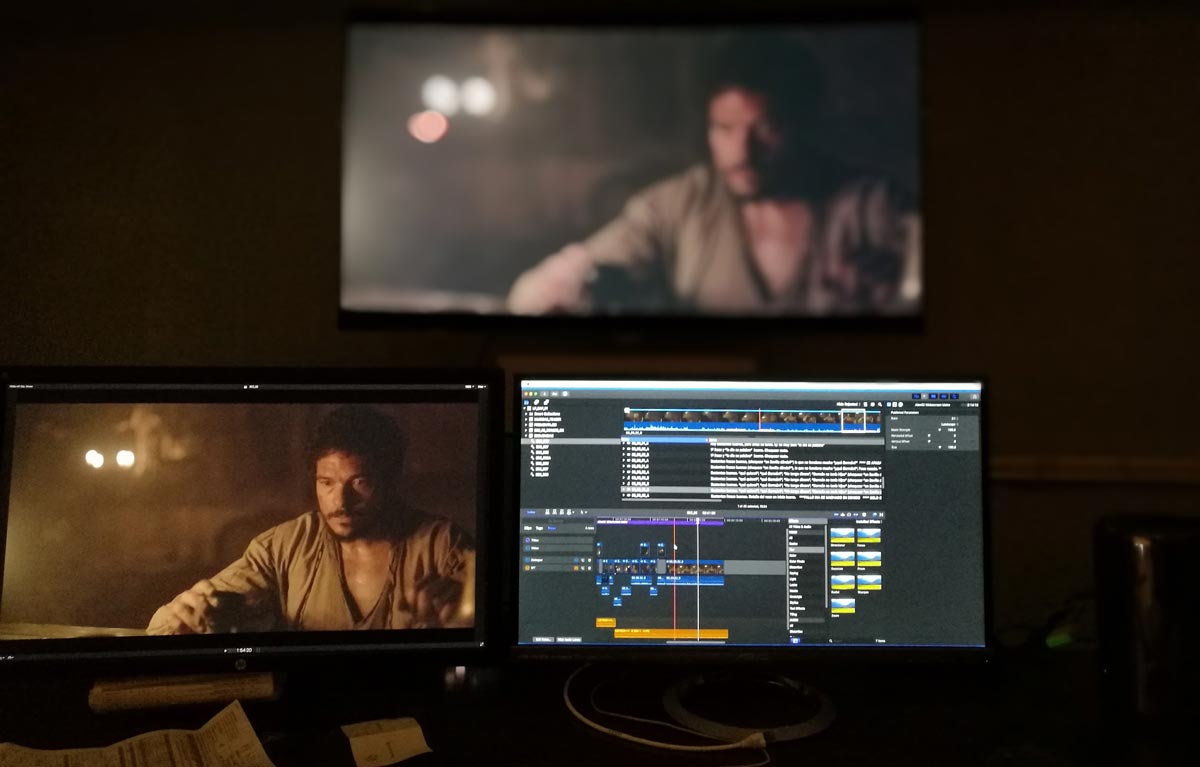Choose the Prism effect thumbnail

[869, 558]
